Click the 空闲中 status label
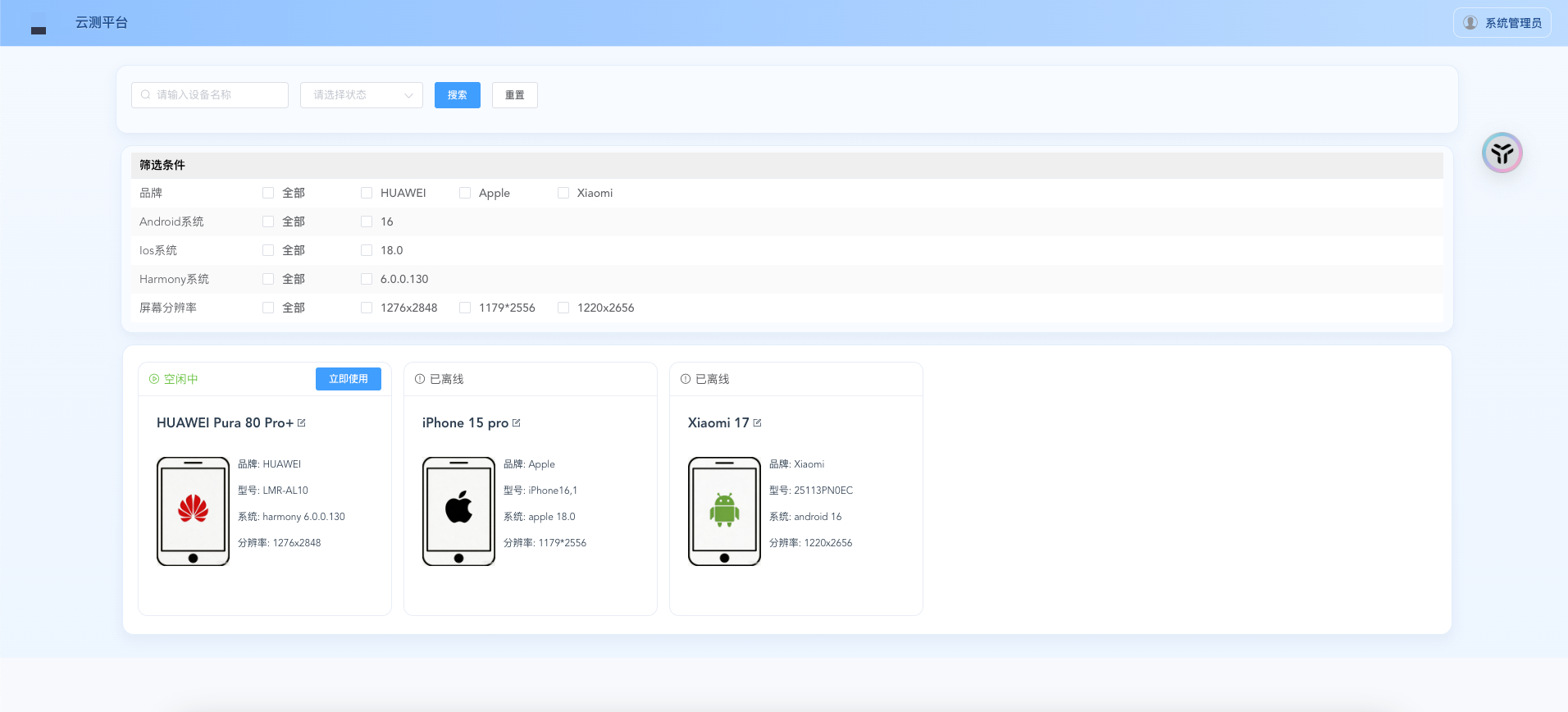 [x=181, y=379]
